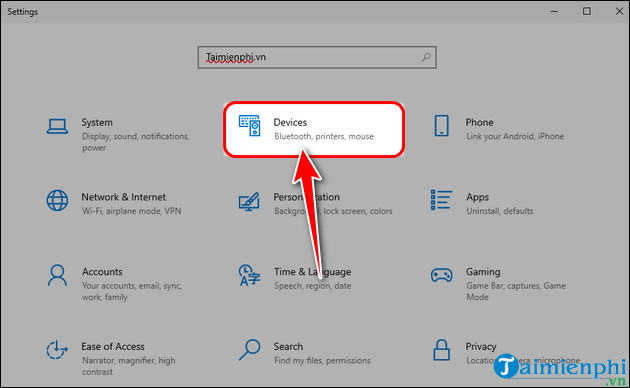Image resolution: width=630 pixels, height=388 pixels.
Task: Open Network & Internet label
Action: tap(123, 197)
